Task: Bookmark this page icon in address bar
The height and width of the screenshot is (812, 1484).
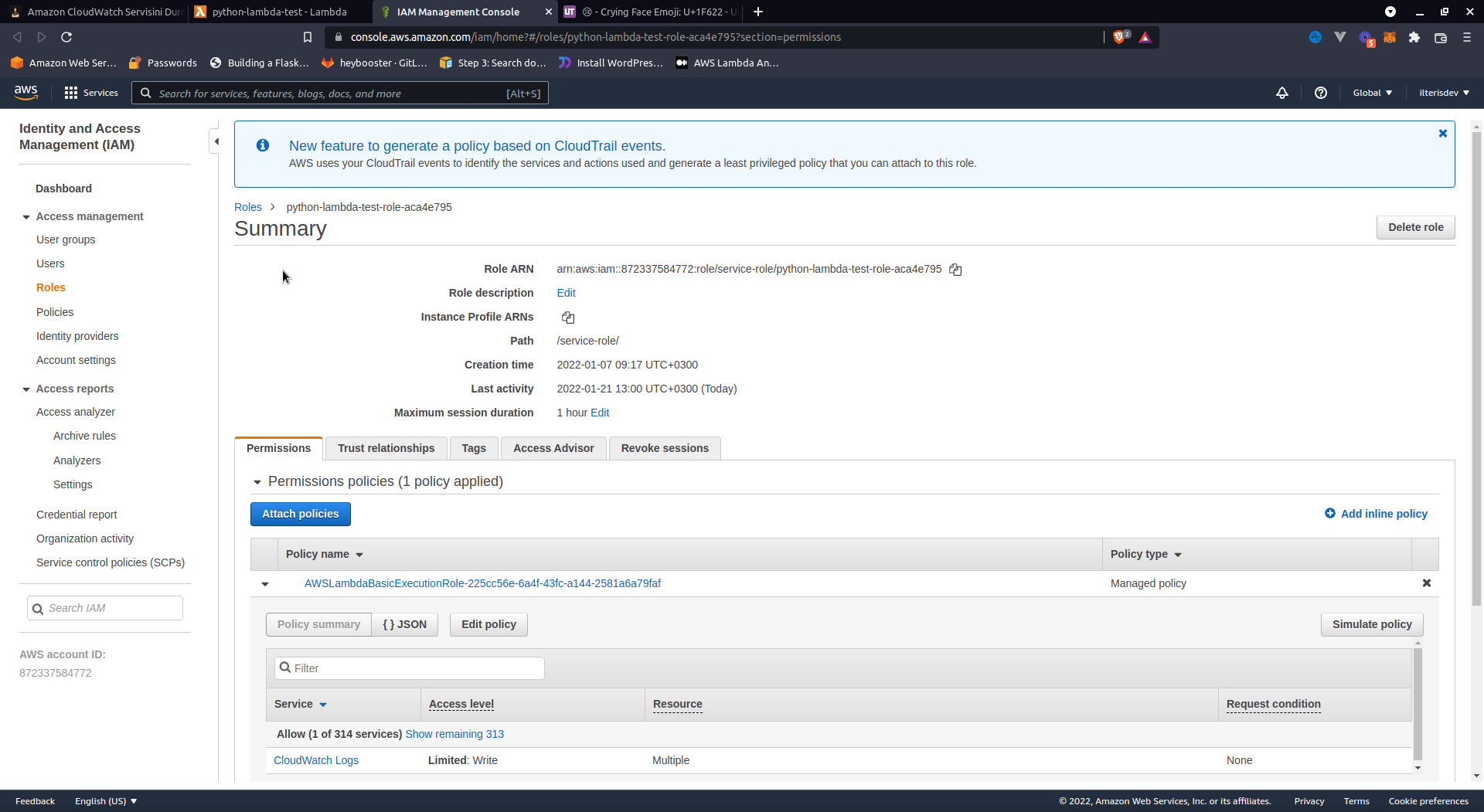Action: tap(308, 37)
